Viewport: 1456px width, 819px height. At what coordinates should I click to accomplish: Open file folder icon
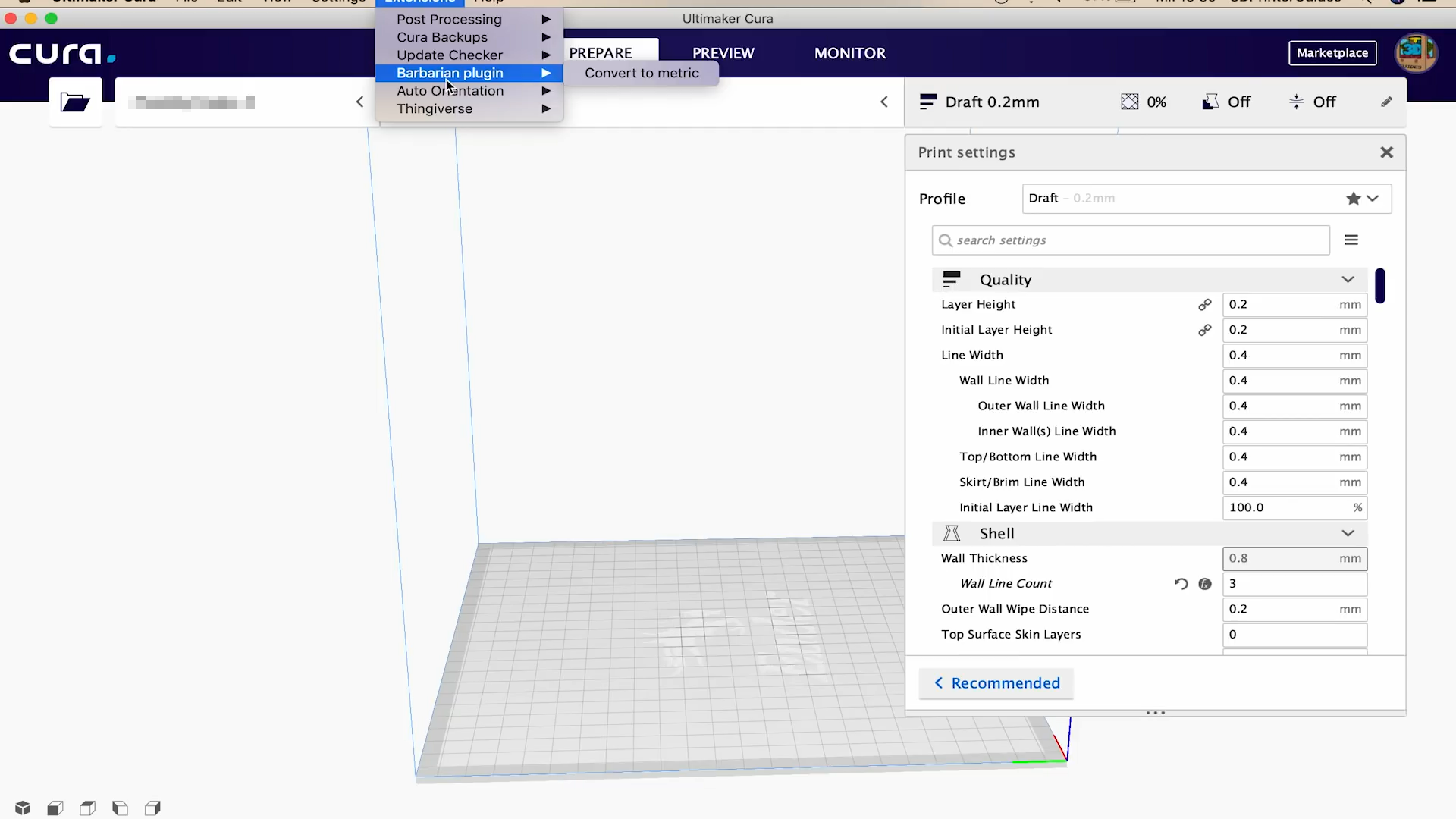click(75, 102)
